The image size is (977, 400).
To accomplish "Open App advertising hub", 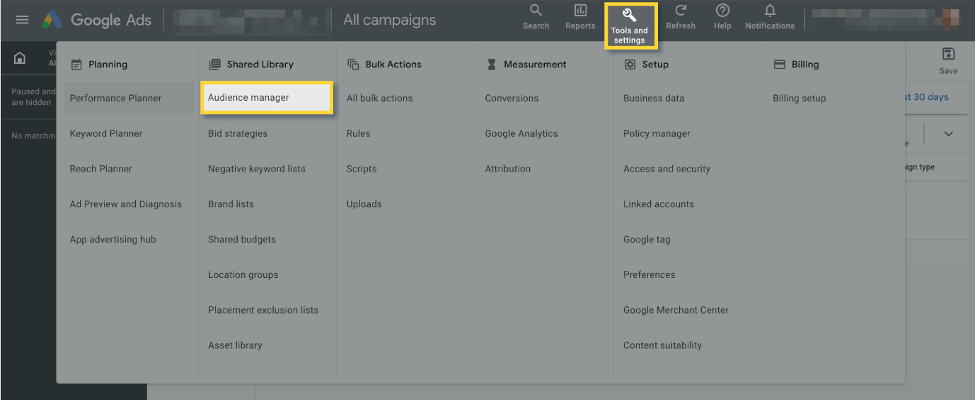I will (113, 239).
